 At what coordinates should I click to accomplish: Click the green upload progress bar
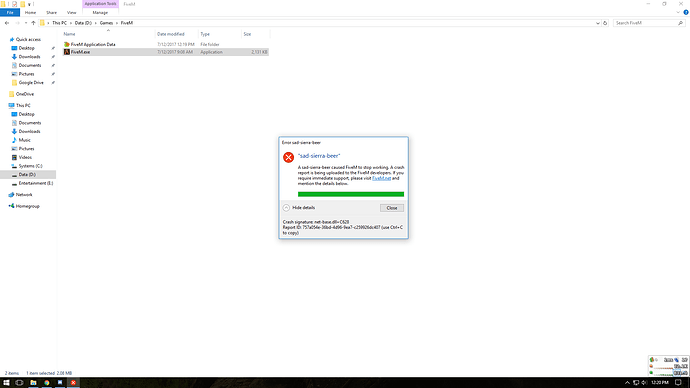(351, 194)
